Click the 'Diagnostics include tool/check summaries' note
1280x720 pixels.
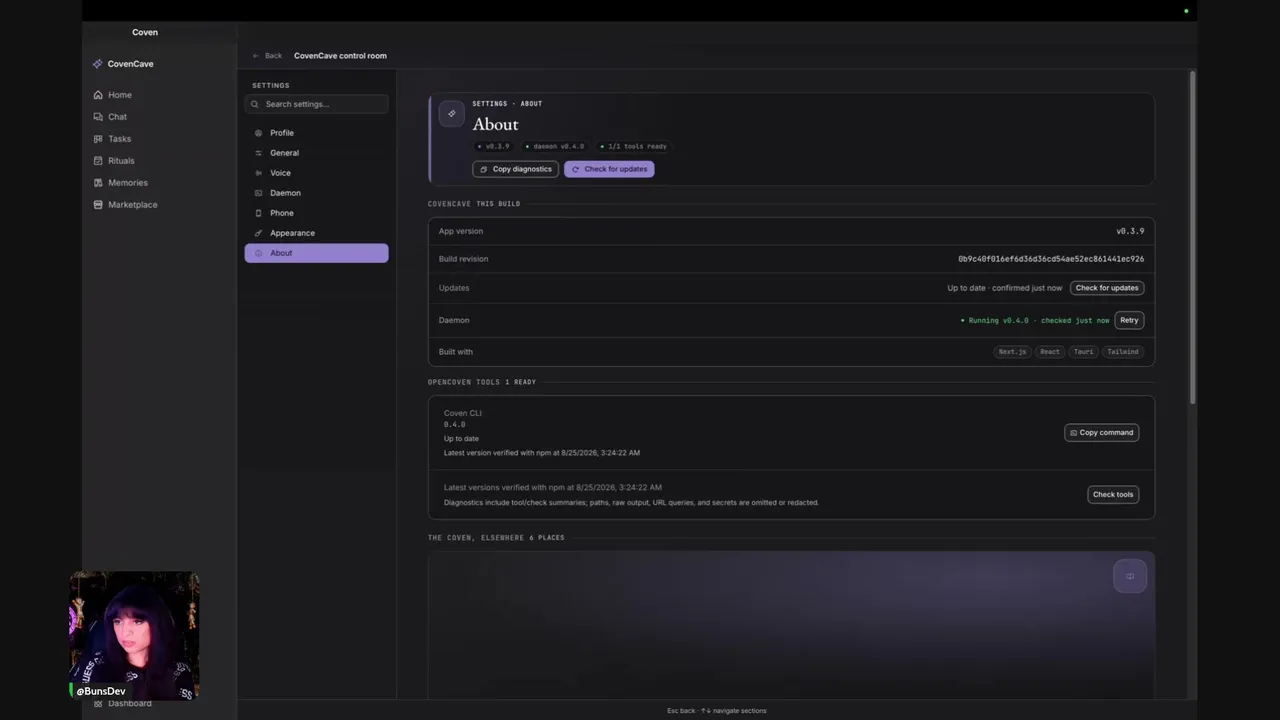click(631, 503)
